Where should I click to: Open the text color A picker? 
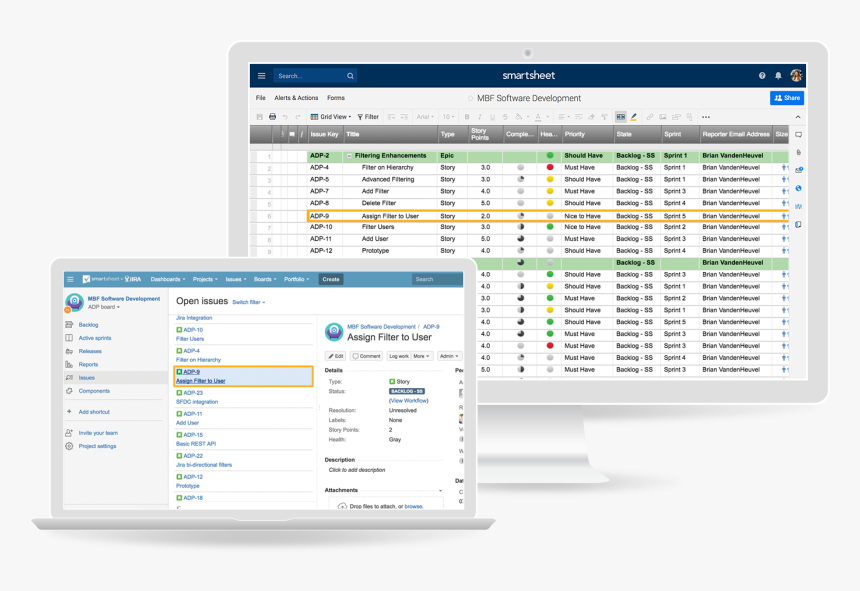tap(538, 117)
